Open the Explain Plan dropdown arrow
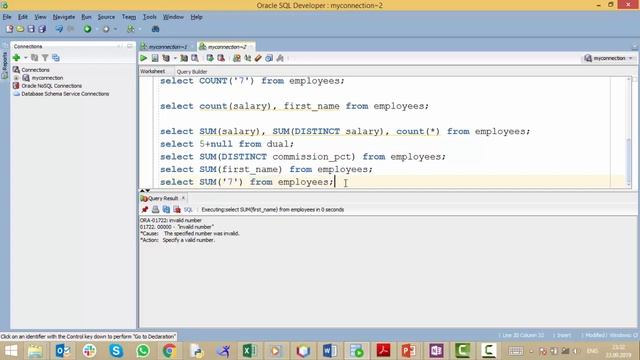Viewport: 640px width, 360px height. [175, 58]
